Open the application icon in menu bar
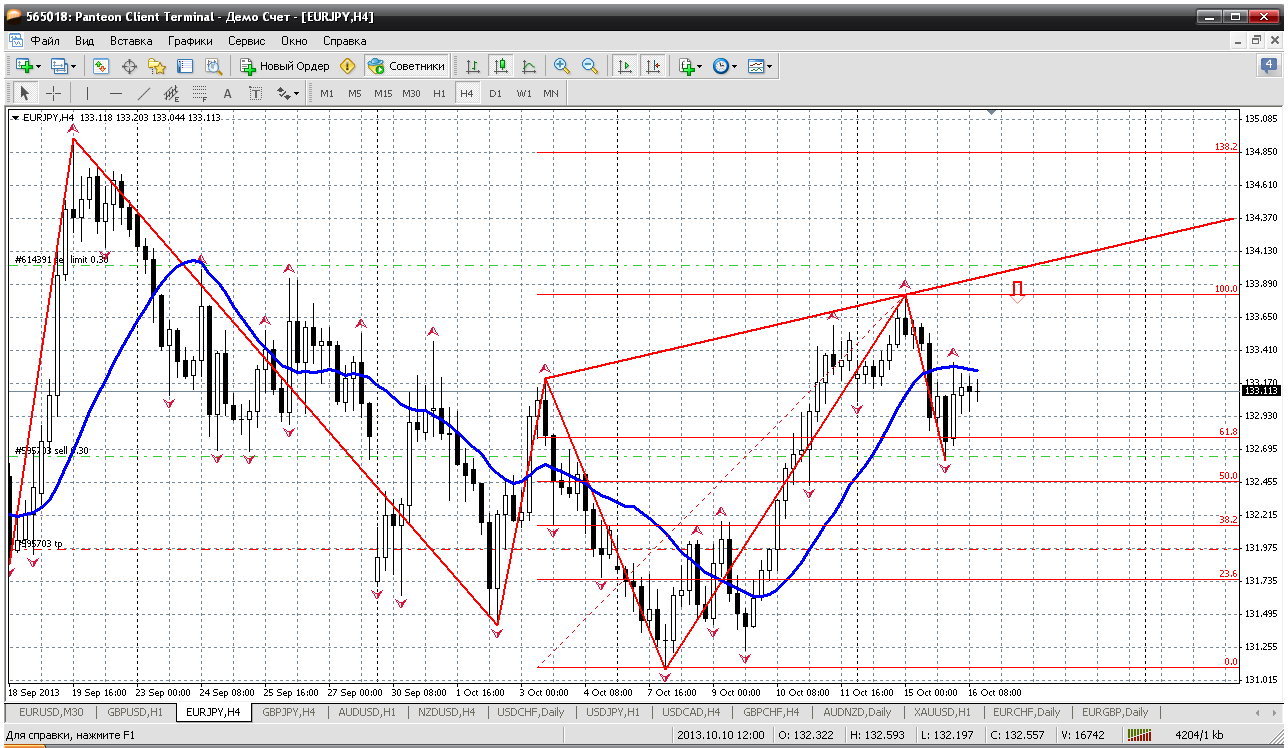1288x748 pixels. coord(15,41)
